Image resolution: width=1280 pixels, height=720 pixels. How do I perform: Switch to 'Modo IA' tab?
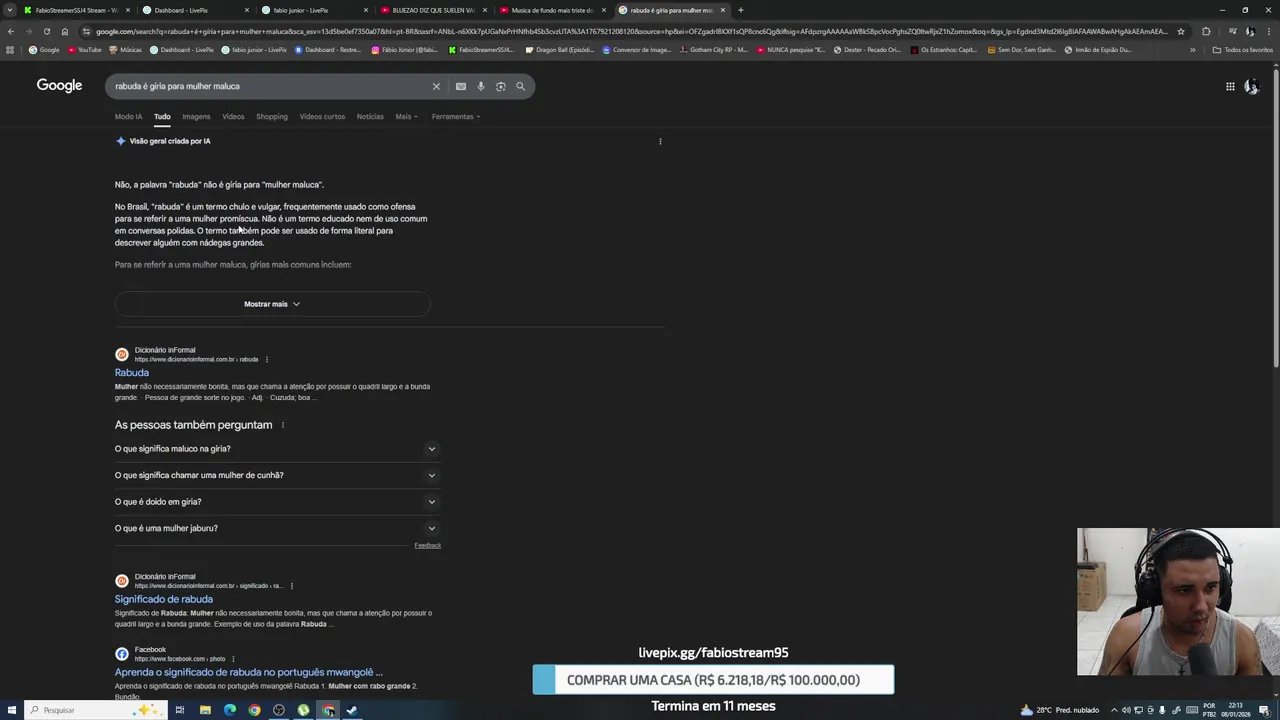[x=128, y=116]
